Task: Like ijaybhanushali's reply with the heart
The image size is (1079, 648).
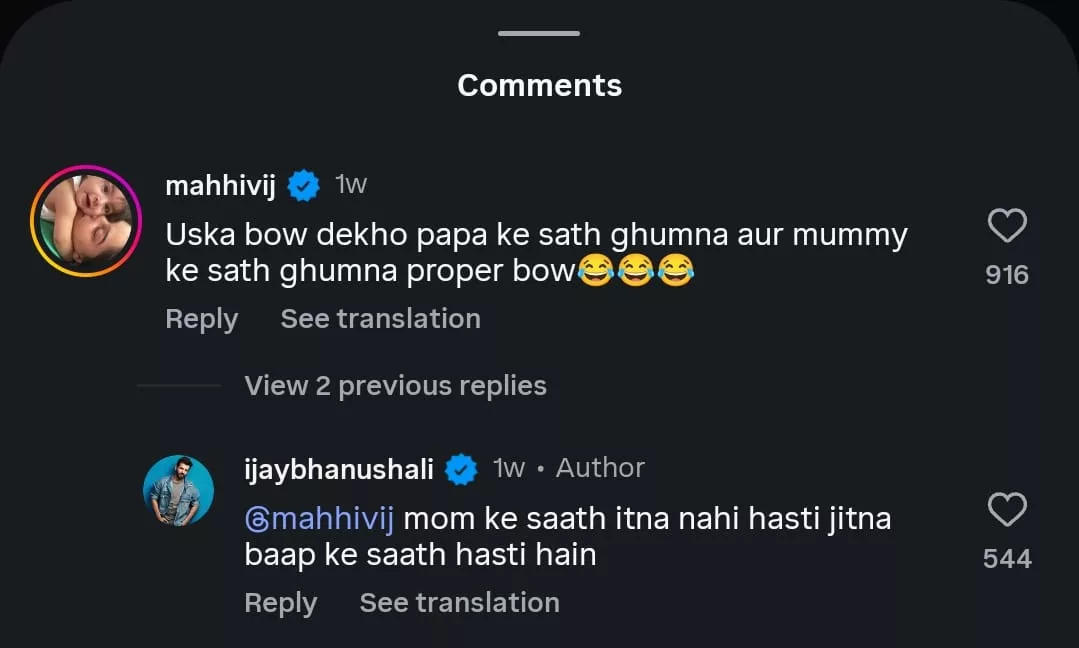Action: [x=1006, y=510]
